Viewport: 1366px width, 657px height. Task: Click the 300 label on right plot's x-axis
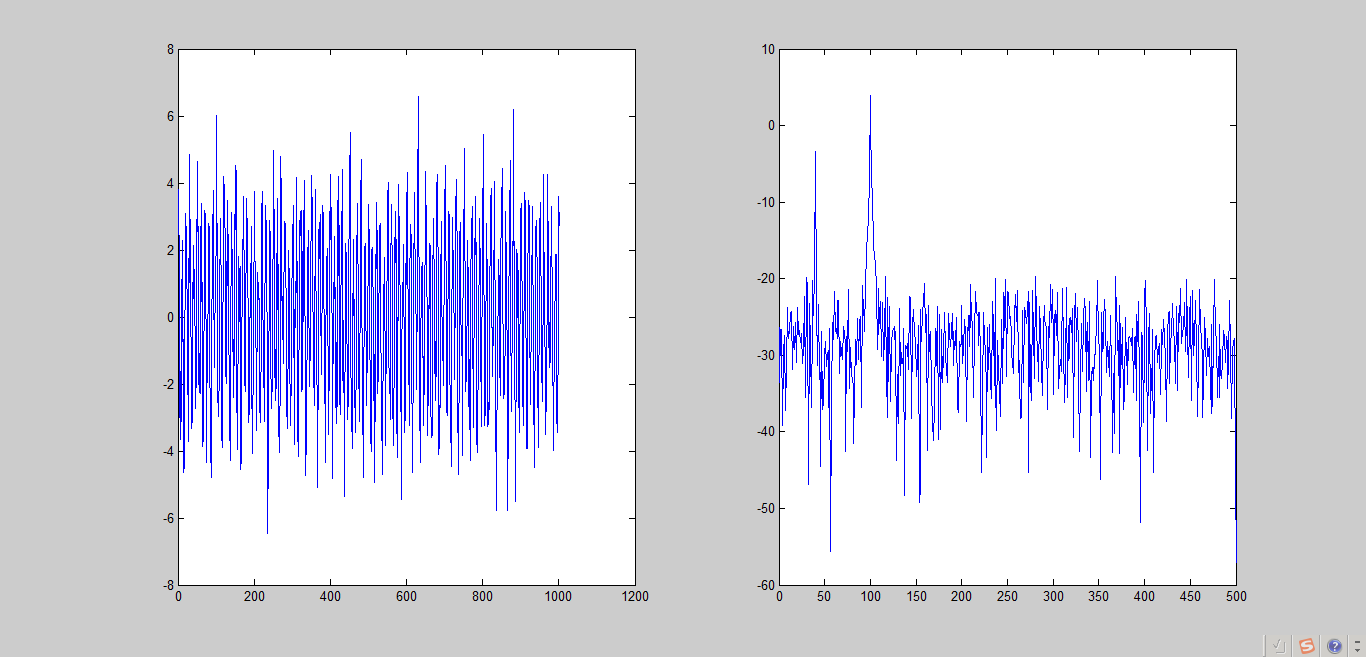pyautogui.click(x=1053, y=596)
